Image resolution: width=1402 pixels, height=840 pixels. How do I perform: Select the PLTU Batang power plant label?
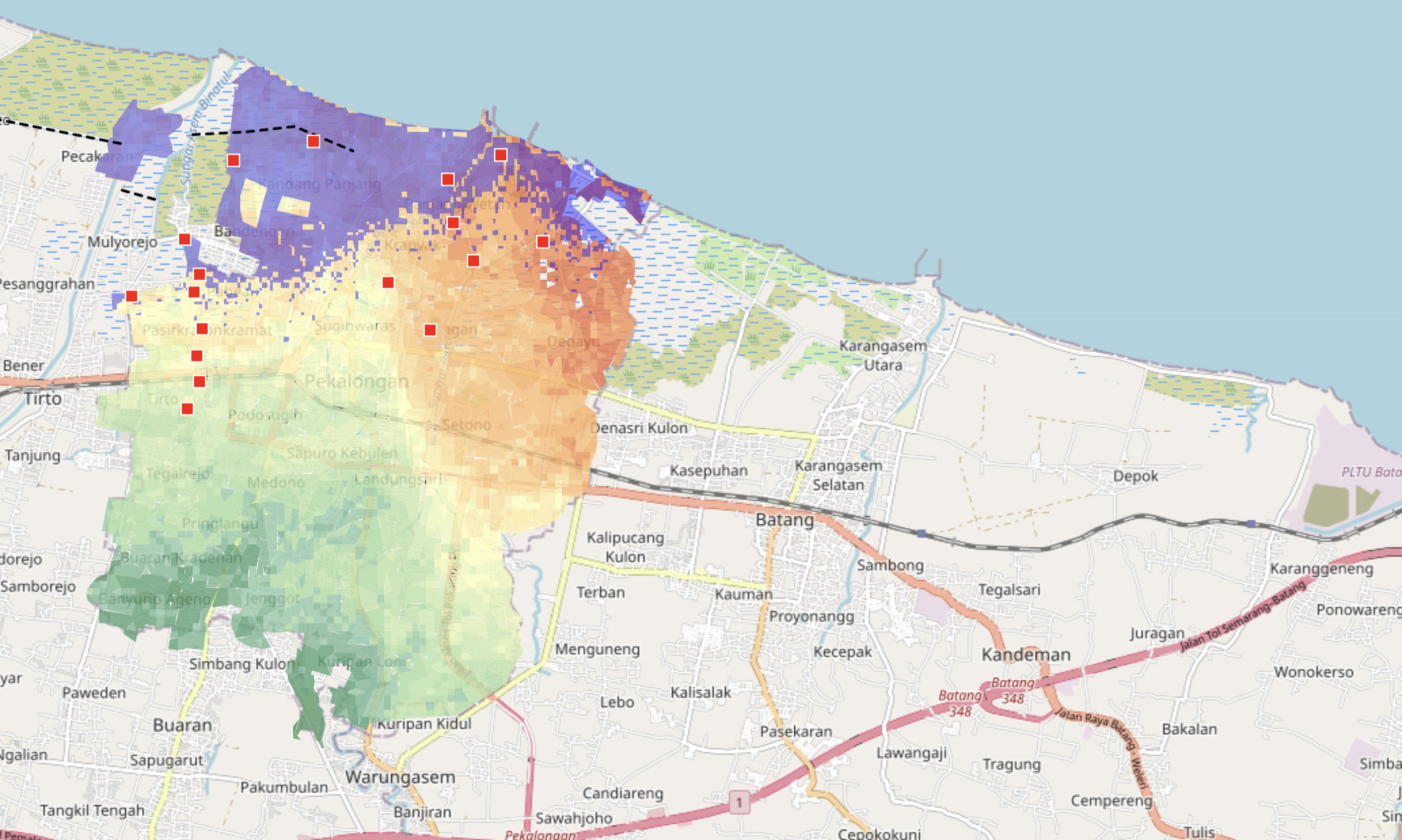(1371, 472)
